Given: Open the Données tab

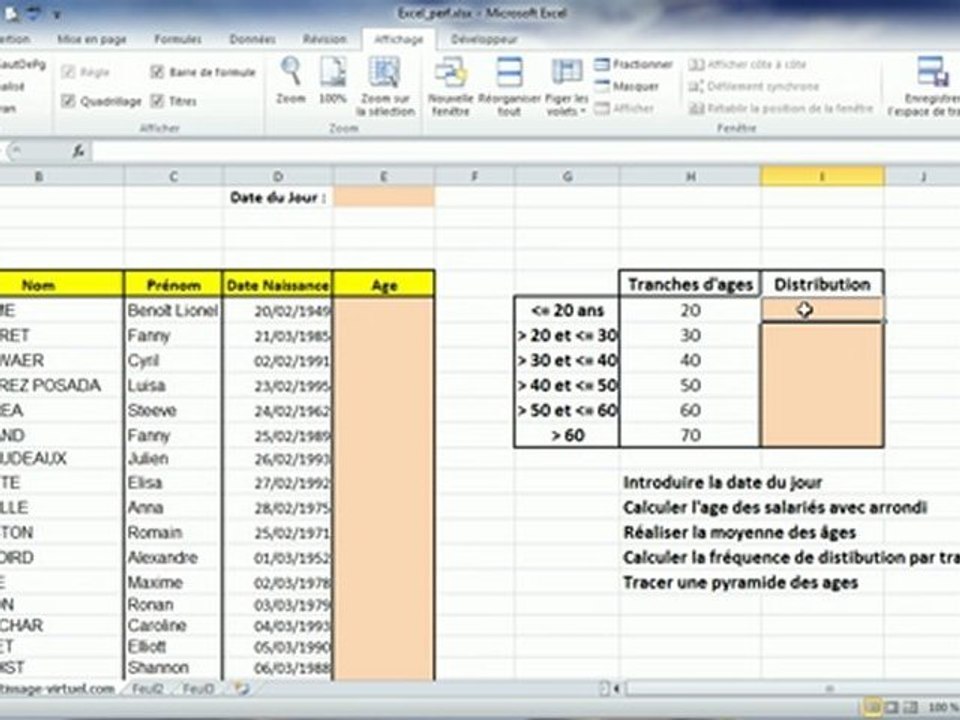Looking at the screenshot, I should point(252,39).
